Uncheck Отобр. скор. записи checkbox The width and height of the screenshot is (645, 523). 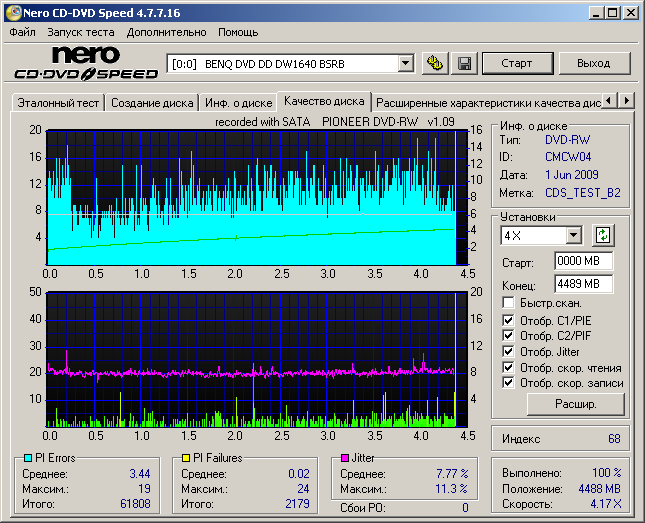(x=508, y=383)
